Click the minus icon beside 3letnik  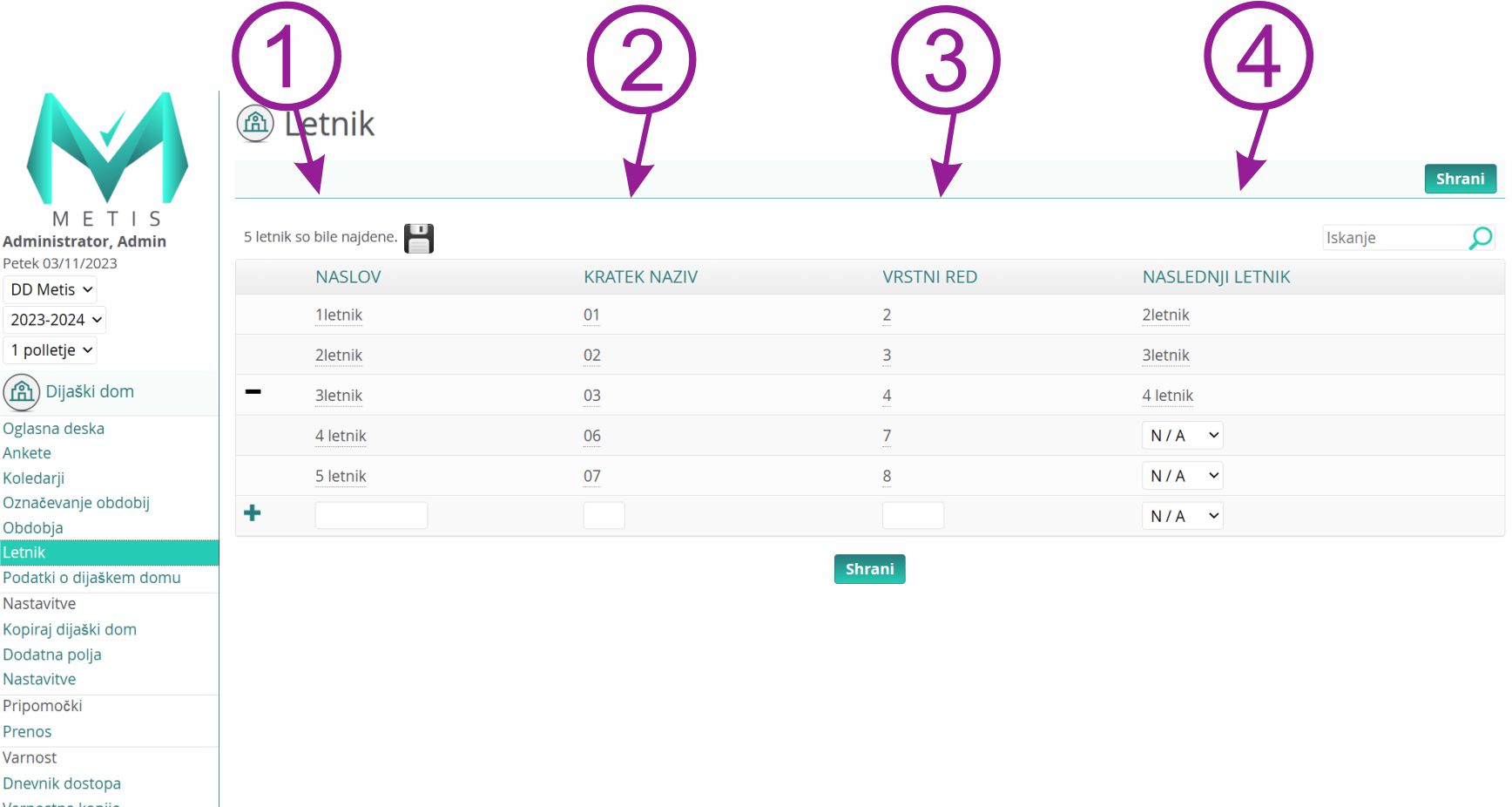point(253,392)
